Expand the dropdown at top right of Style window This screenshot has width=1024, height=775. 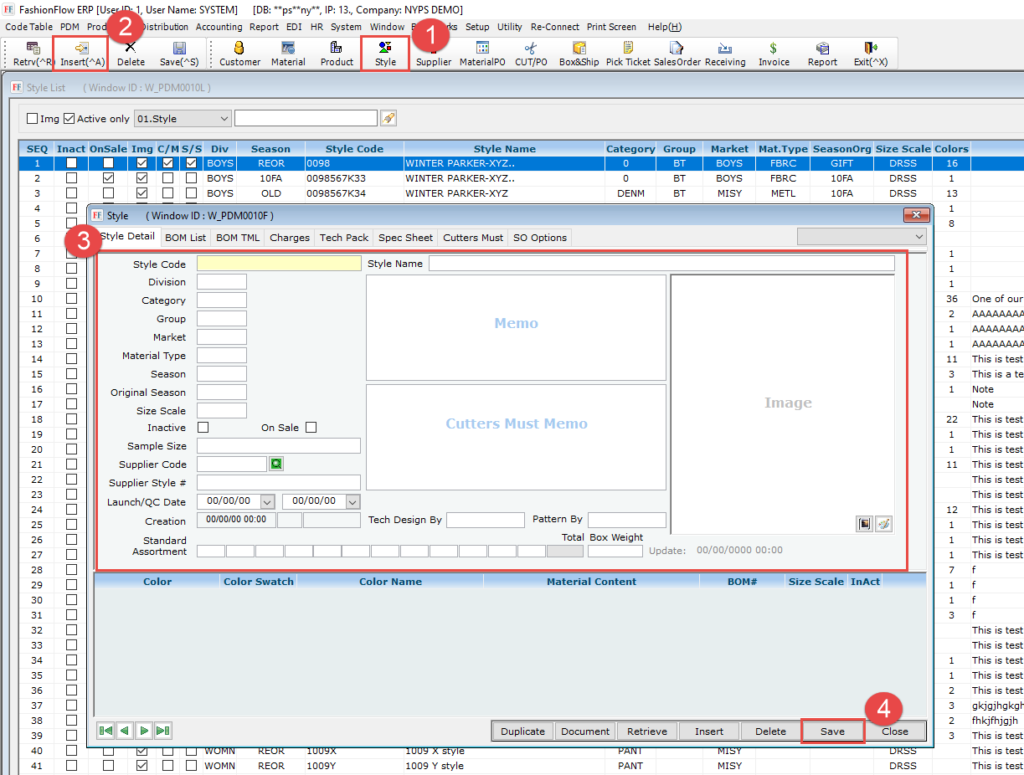[x=919, y=236]
